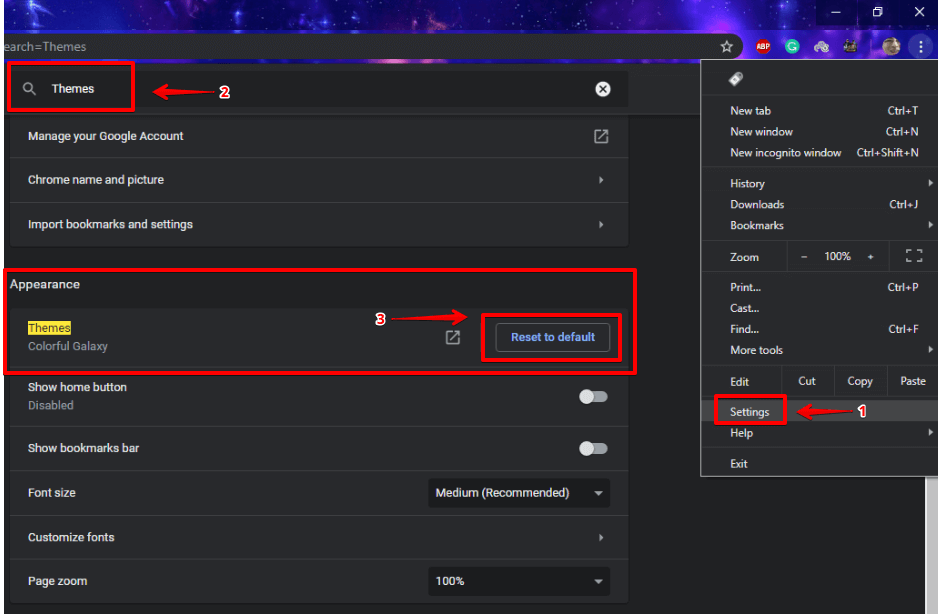Screen dimensions: 938x614
Task: Toggle Show home button switch
Action: coord(593,397)
